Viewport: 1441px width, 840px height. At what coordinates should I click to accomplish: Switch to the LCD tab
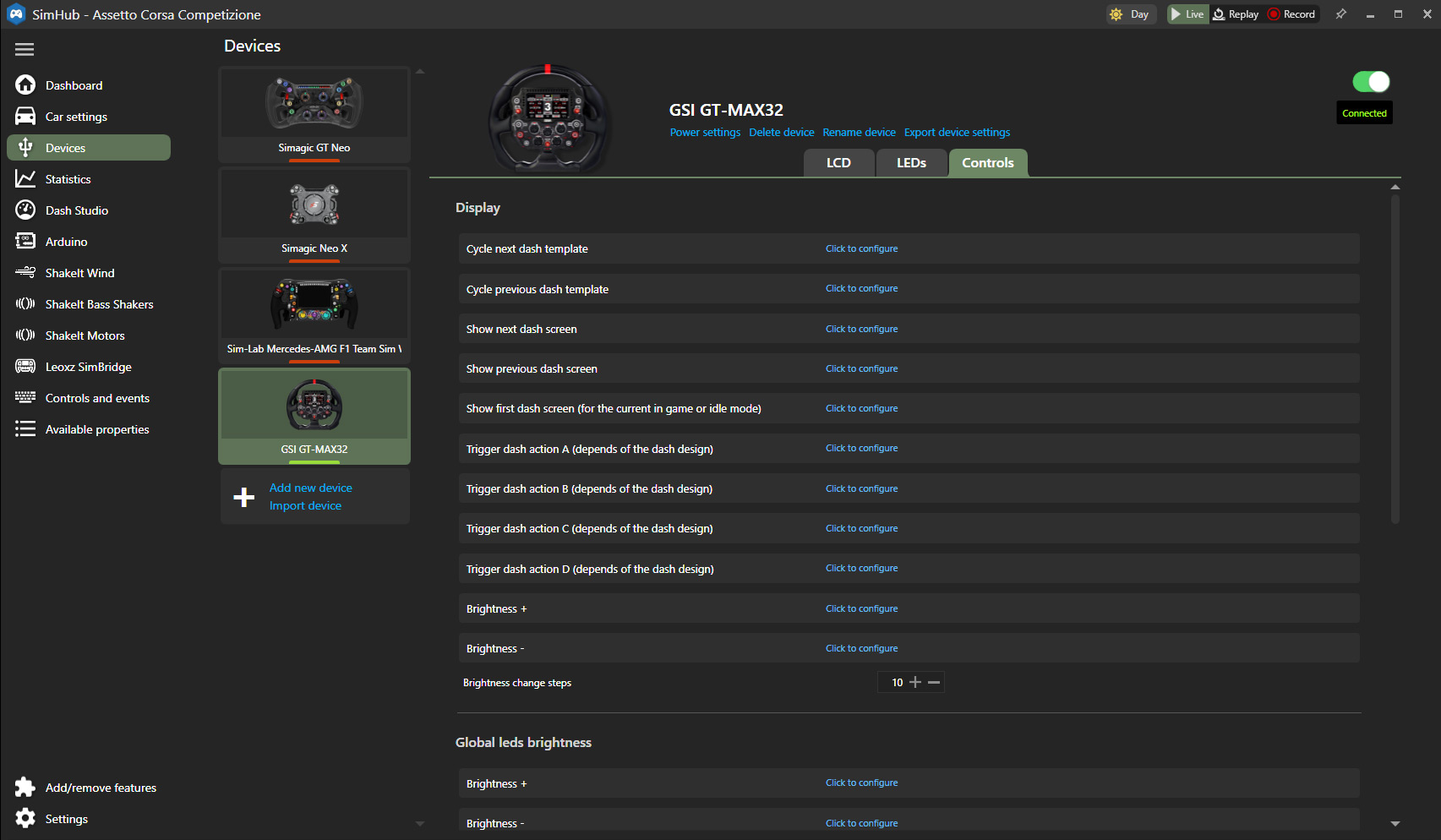click(x=838, y=163)
